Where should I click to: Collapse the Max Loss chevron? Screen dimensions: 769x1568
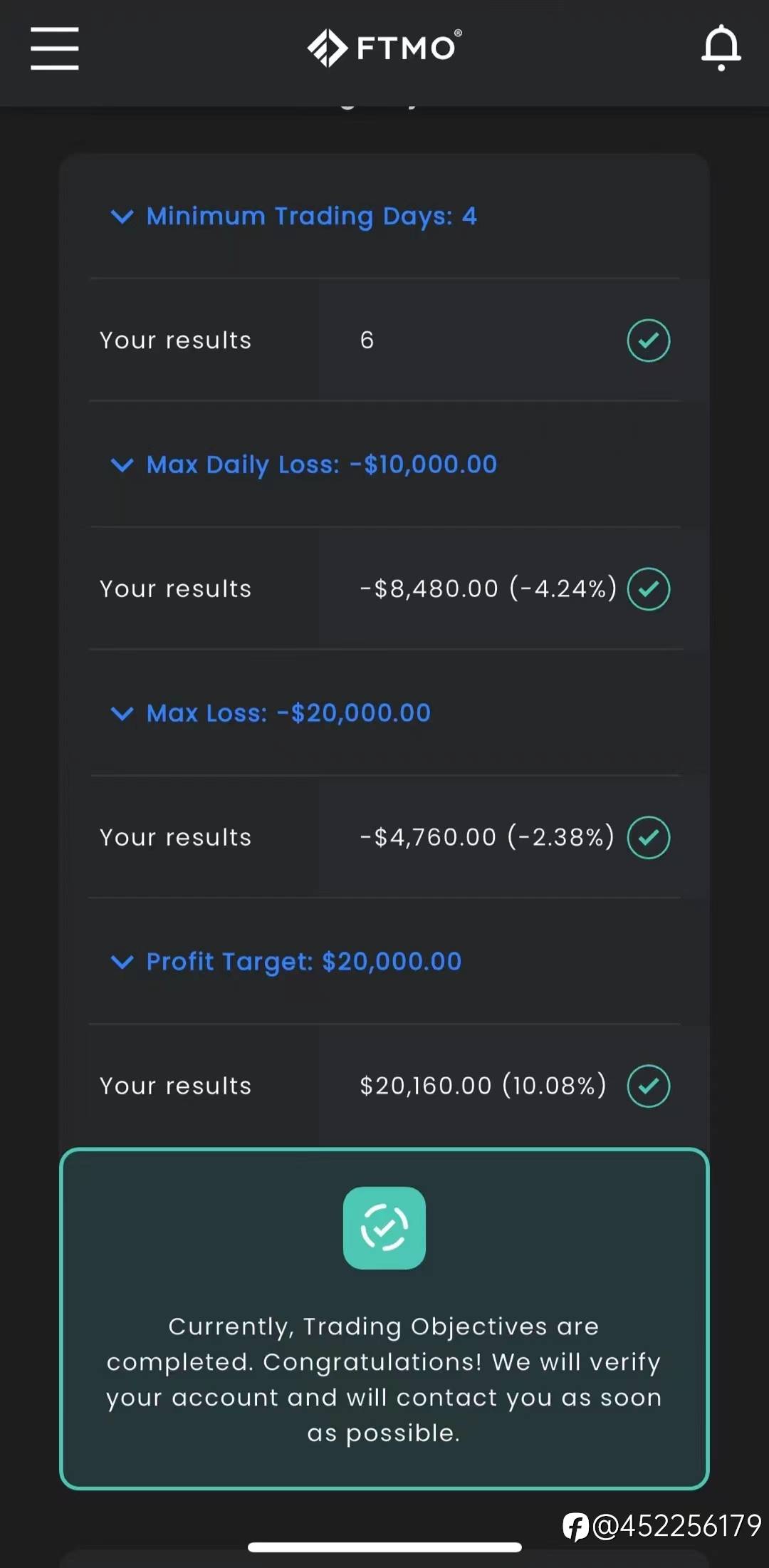point(122,713)
